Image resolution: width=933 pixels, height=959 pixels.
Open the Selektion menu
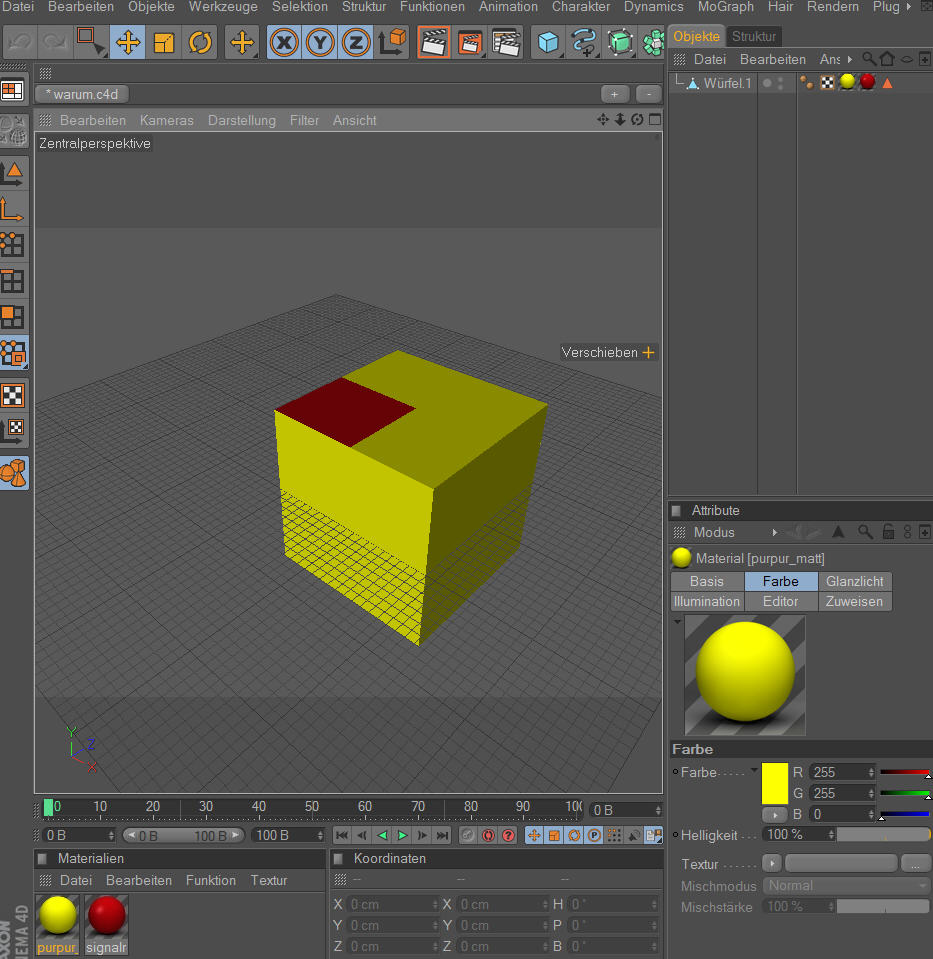[300, 7]
